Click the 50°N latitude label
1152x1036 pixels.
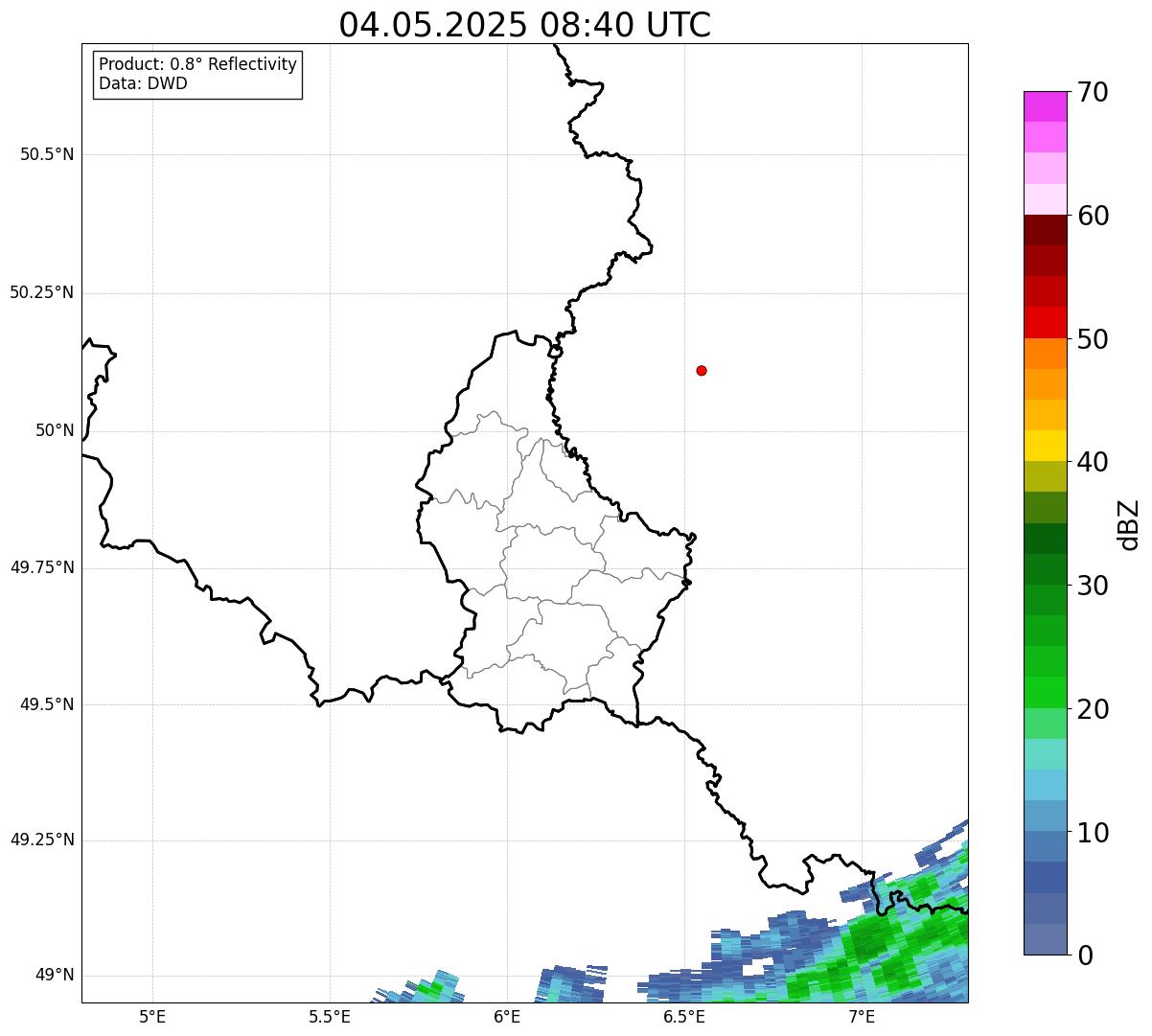(x=55, y=430)
